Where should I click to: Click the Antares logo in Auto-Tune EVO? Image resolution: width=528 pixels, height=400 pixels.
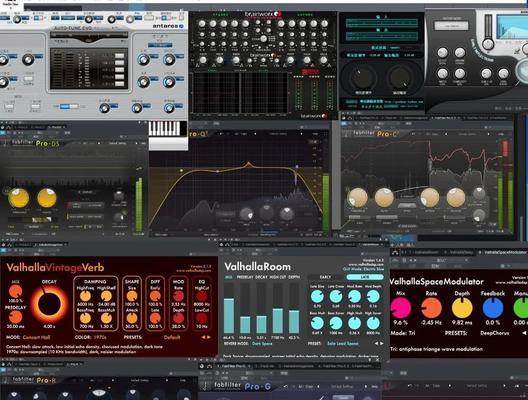click(168, 26)
